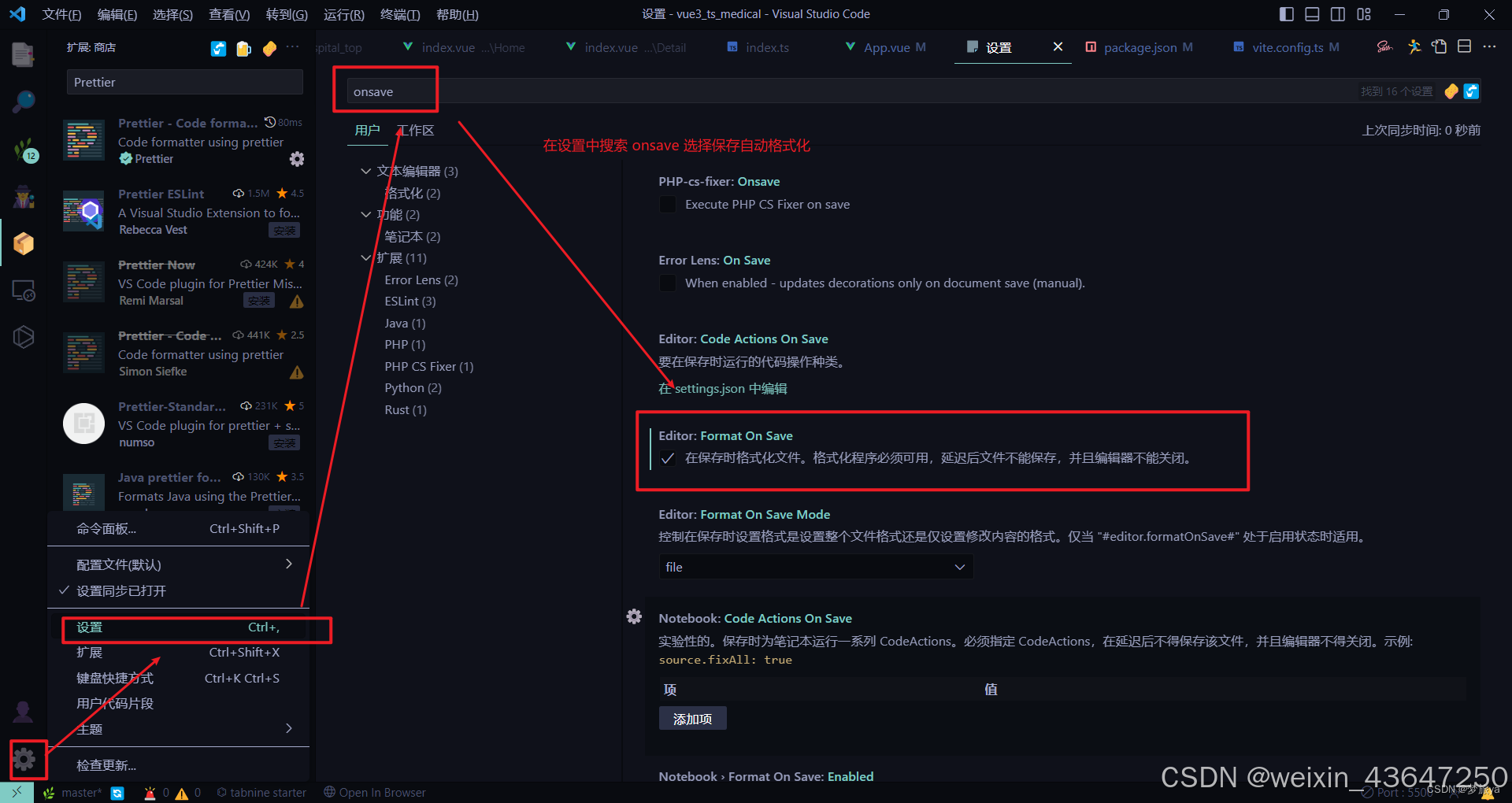Open Extensions package box icon
The height and width of the screenshot is (803, 1512).
[24, 243]
